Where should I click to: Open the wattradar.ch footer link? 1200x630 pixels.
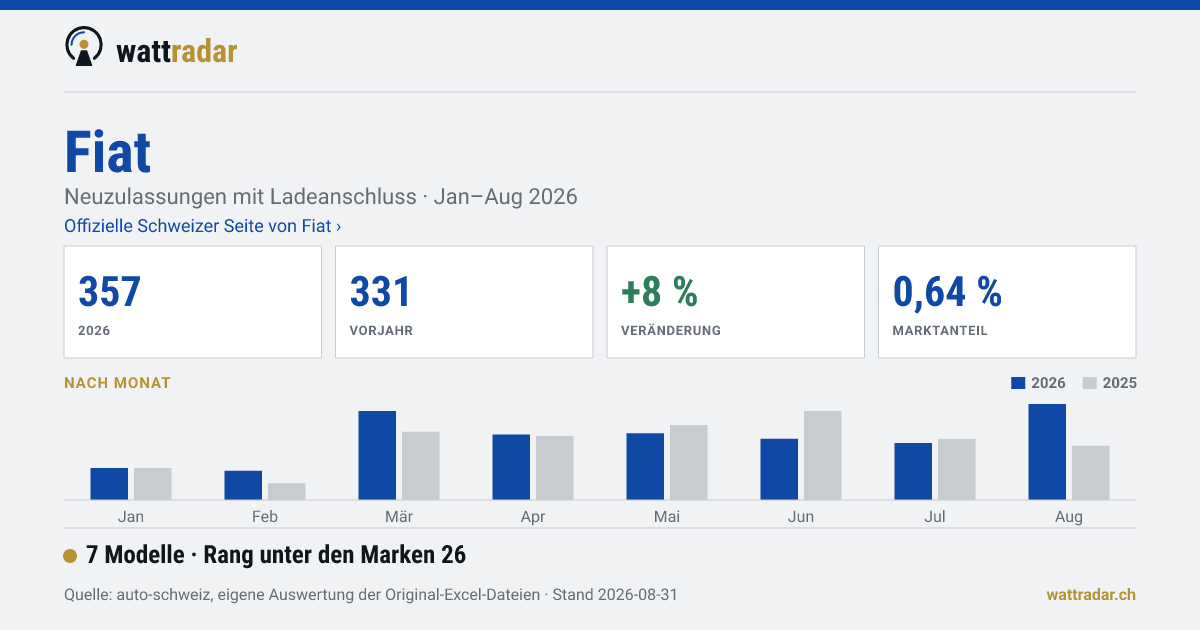click(x=1091, y=594)
